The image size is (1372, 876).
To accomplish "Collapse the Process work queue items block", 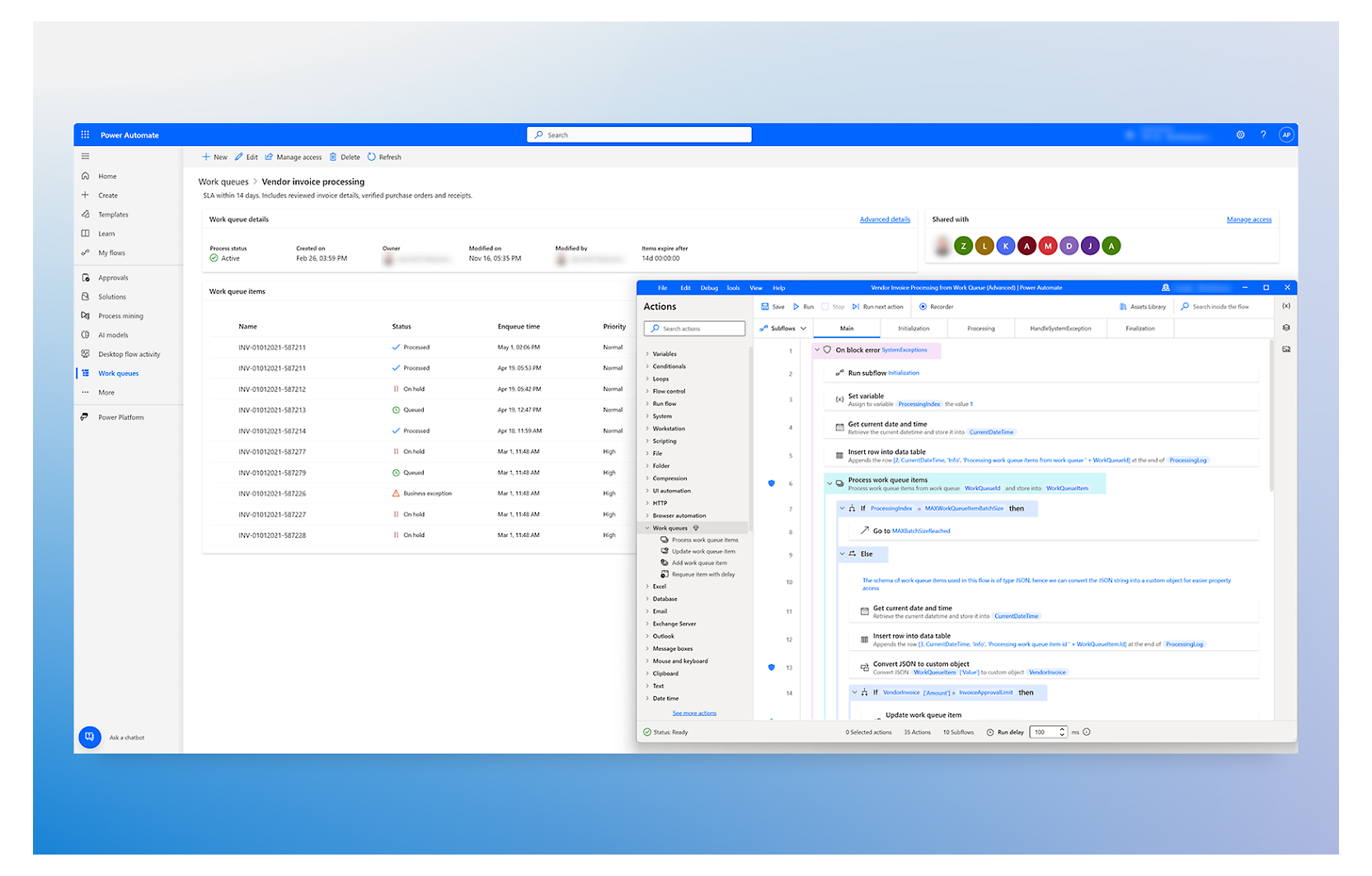I will tap(830, 483).
